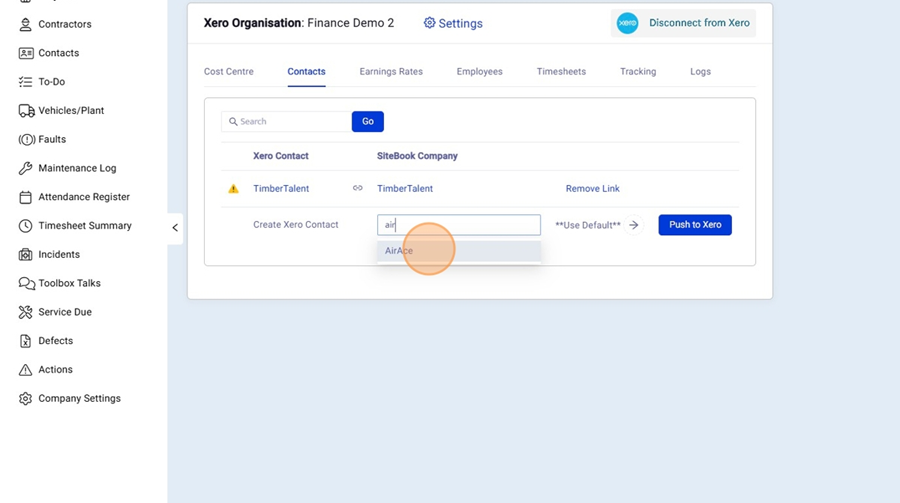
Task: Switch to the Earnings Rates tab
Action: click(391, 72)
